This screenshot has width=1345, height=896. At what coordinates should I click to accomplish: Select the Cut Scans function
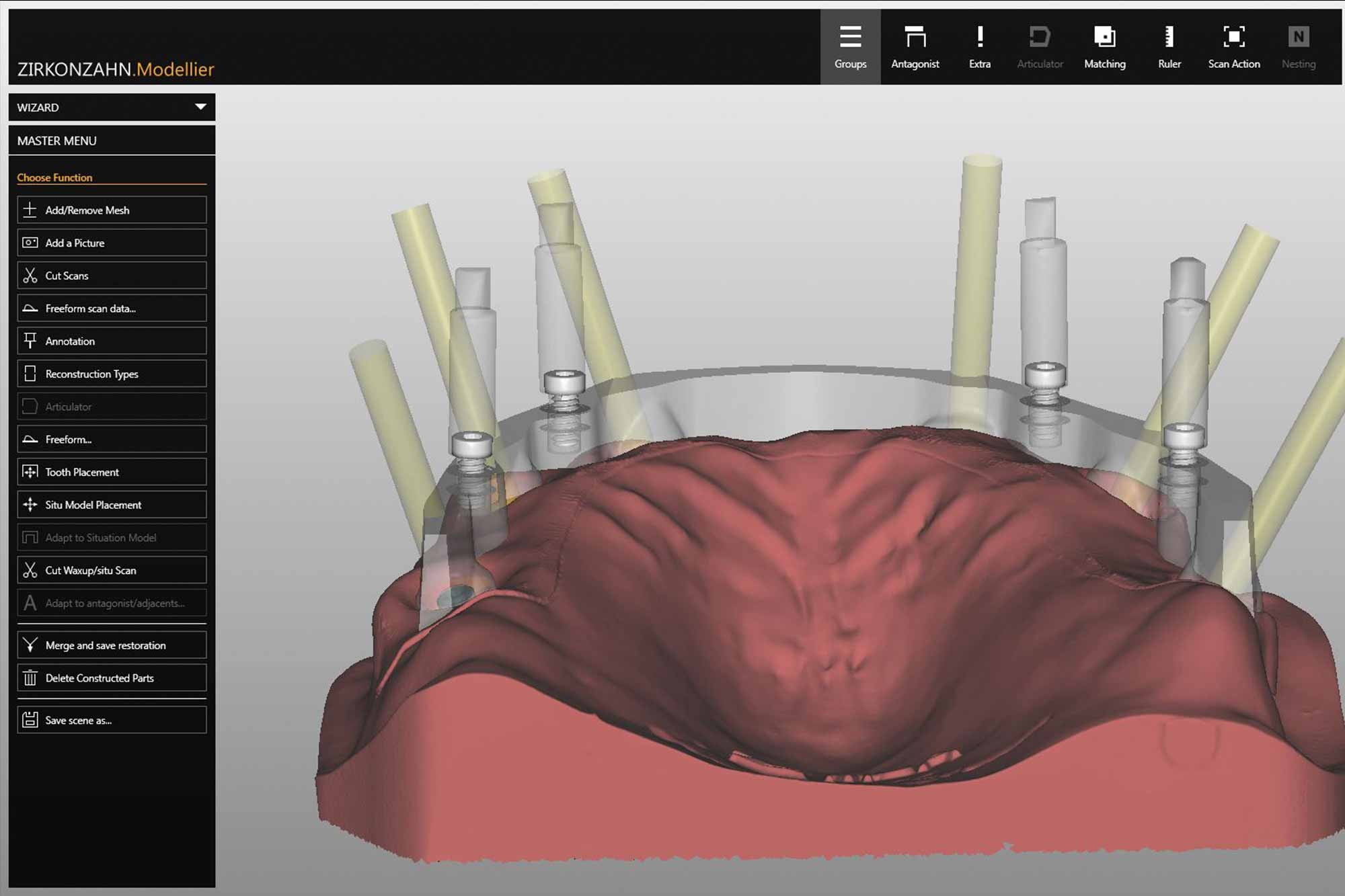pyautogui.click(x=112, y=276)
